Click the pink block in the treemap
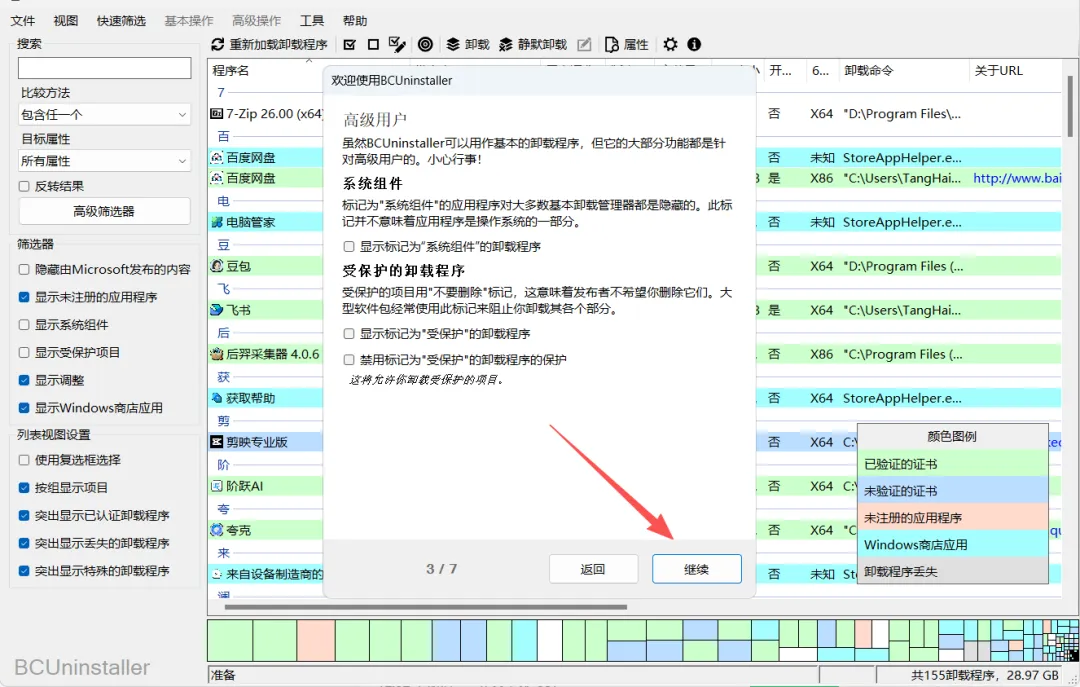Screen dimensions: 1080x687 pos(316,641)
